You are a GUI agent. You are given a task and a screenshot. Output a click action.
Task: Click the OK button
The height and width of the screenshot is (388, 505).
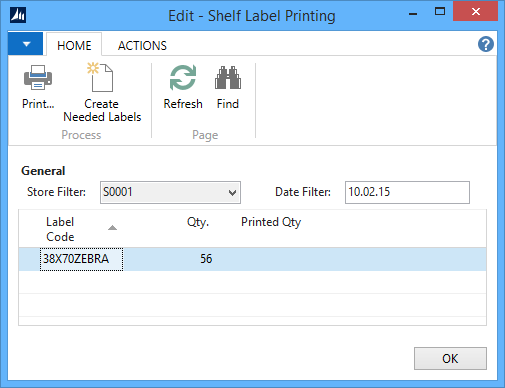tap(450, 358)
